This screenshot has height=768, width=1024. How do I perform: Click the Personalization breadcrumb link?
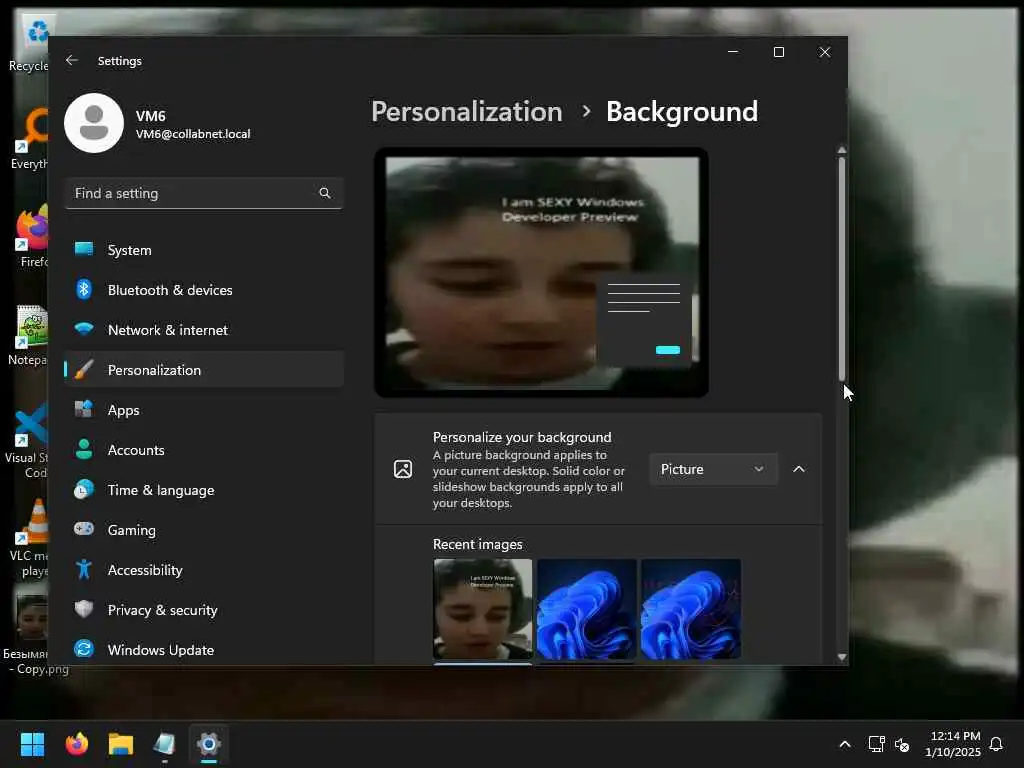(x=467, y=112)
